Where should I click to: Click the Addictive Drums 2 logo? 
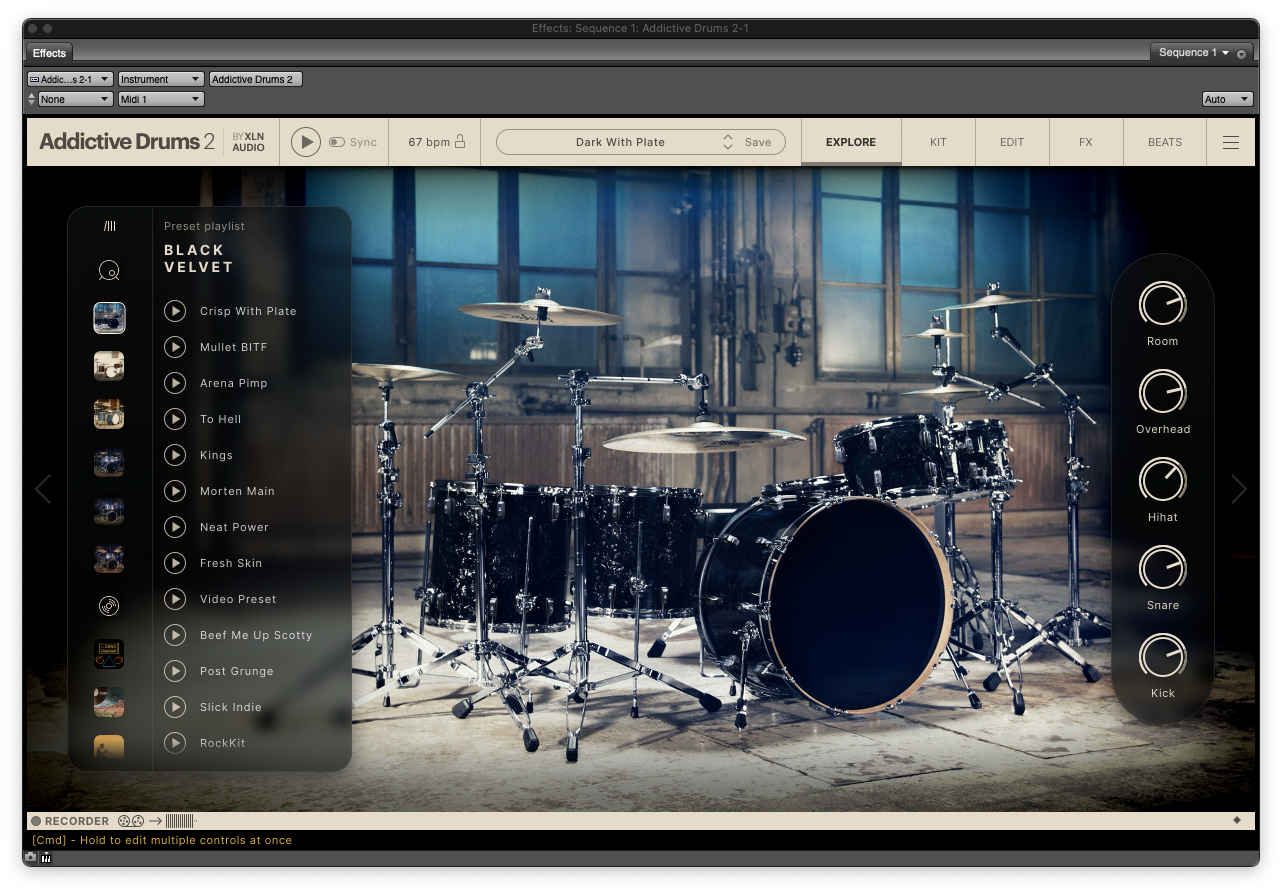[x=127, y=142]
